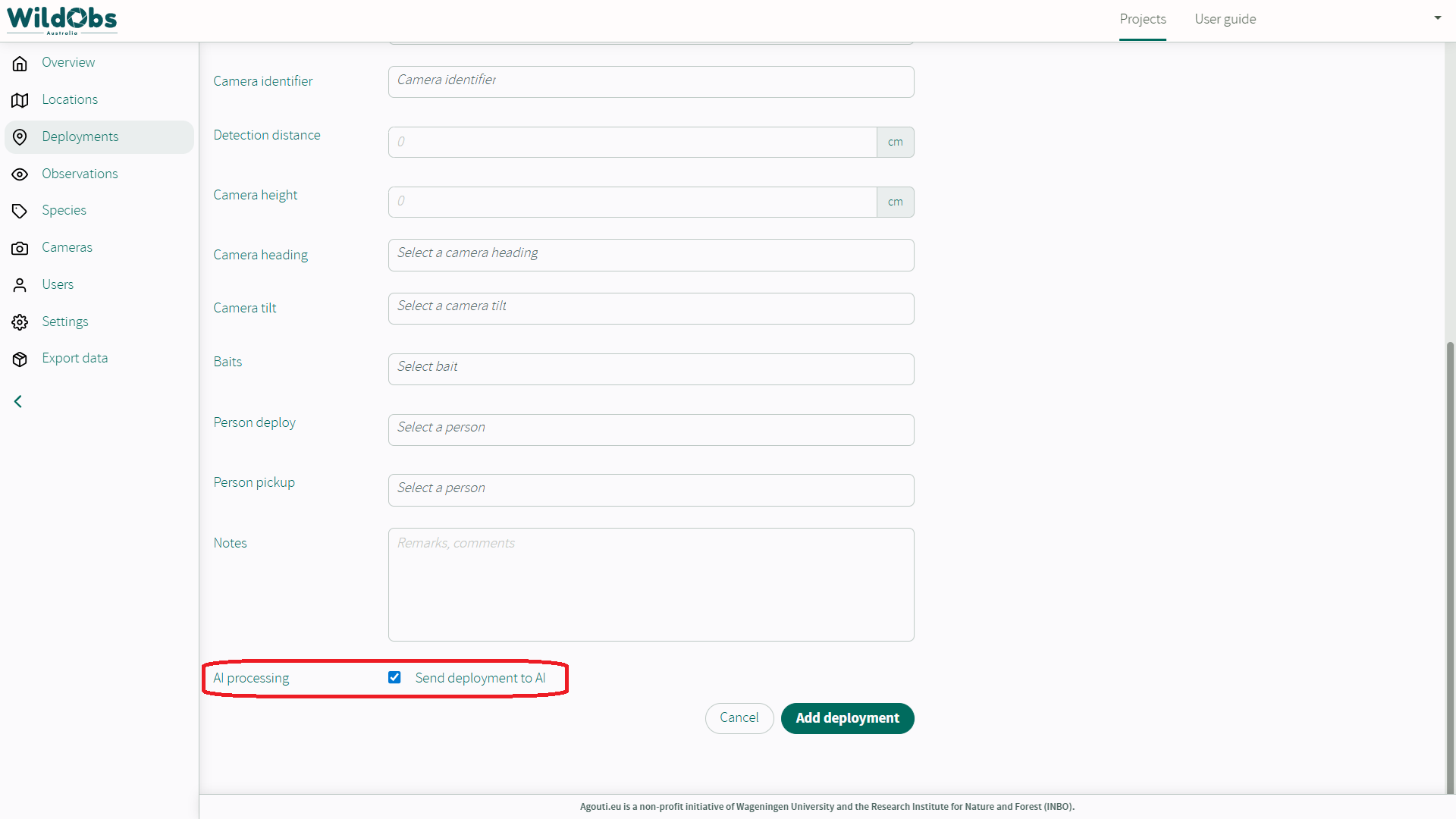Screen dimensions: 1456x819
Task: Click the Overview home icon
Action: [20, 63]
